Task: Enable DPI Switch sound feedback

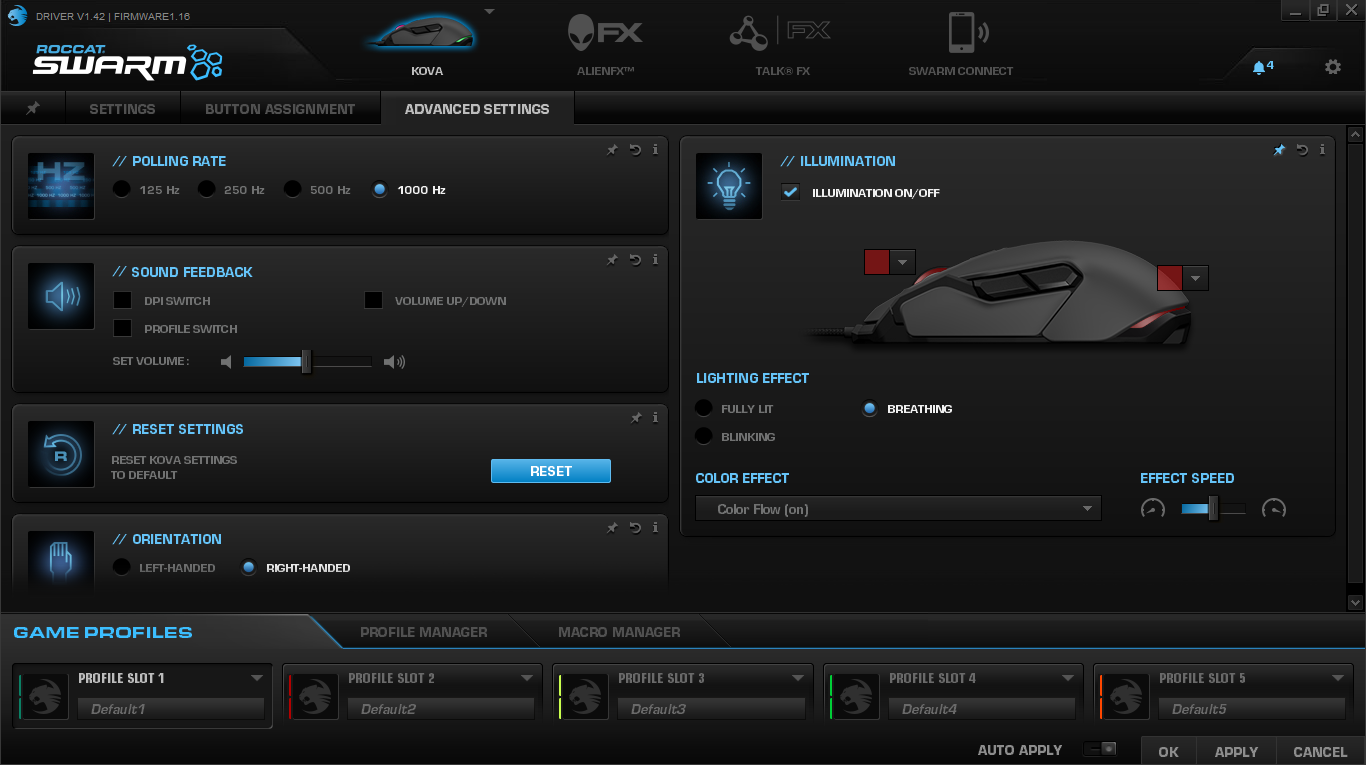Action: (122, 300)
